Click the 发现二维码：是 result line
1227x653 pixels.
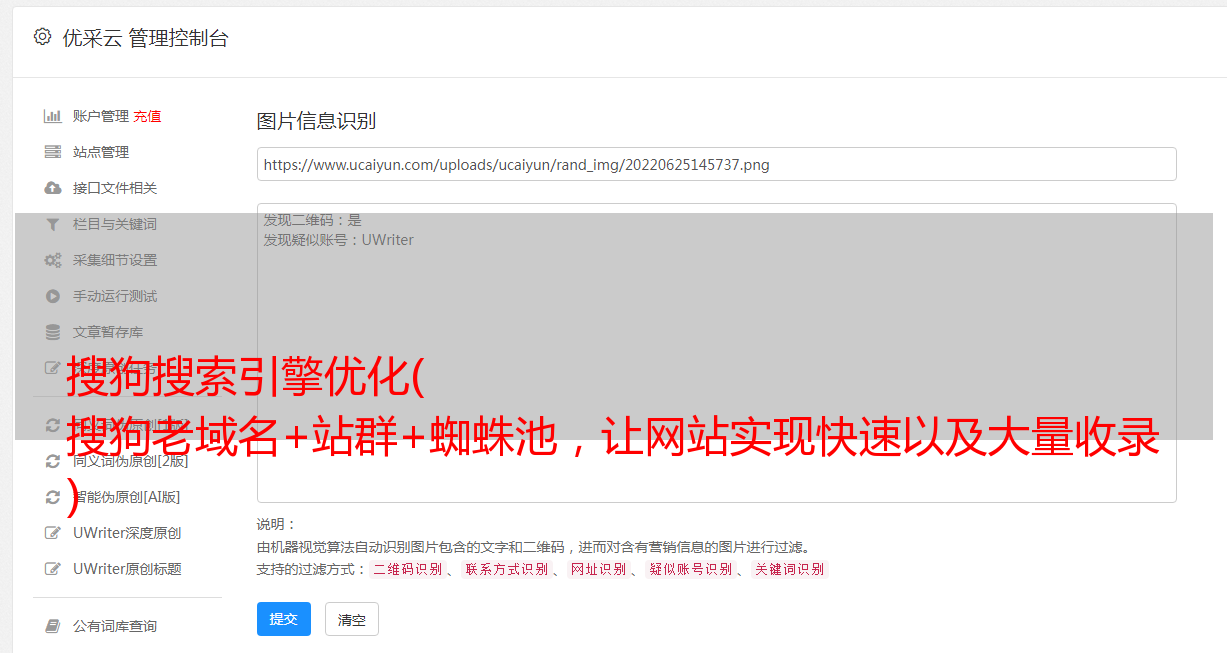pos(313,220)
